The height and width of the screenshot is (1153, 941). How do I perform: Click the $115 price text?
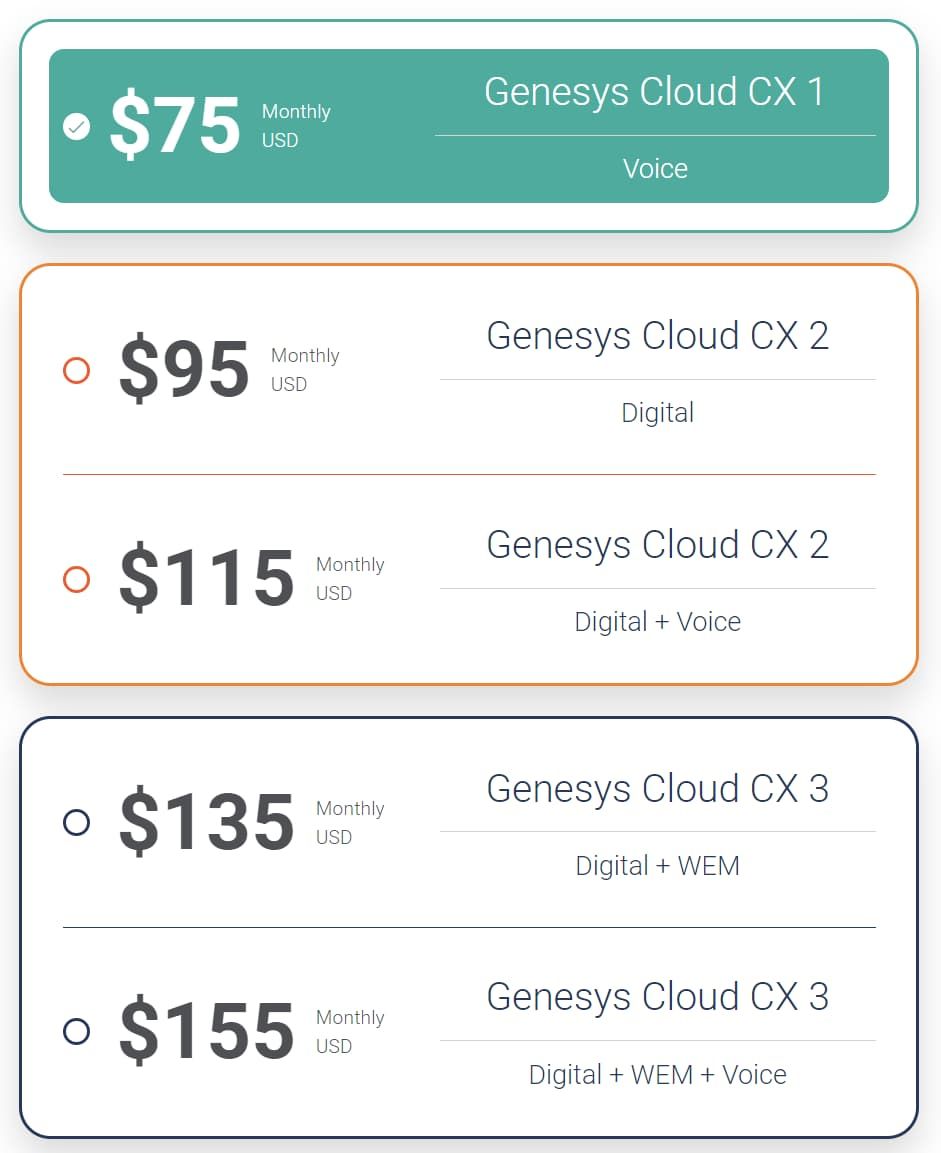pyautogui.click(x=205, y=576)
